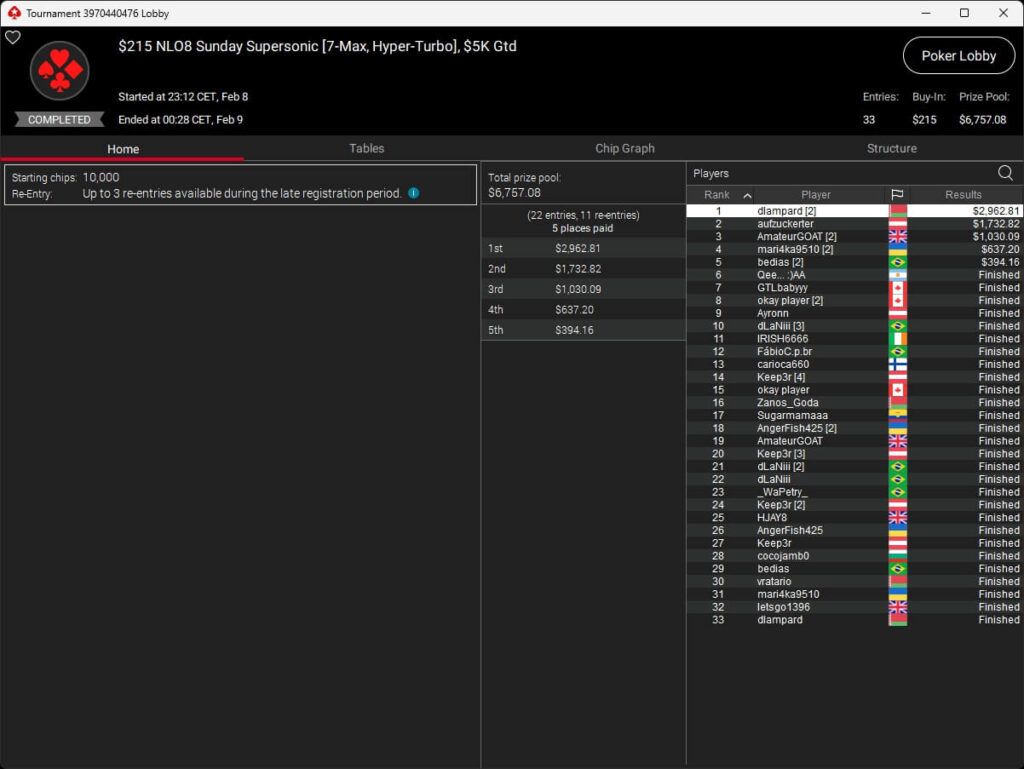Sort players by the Player column header
The height and width of the screenshot is (769, 1024).
tap(815, 195)
